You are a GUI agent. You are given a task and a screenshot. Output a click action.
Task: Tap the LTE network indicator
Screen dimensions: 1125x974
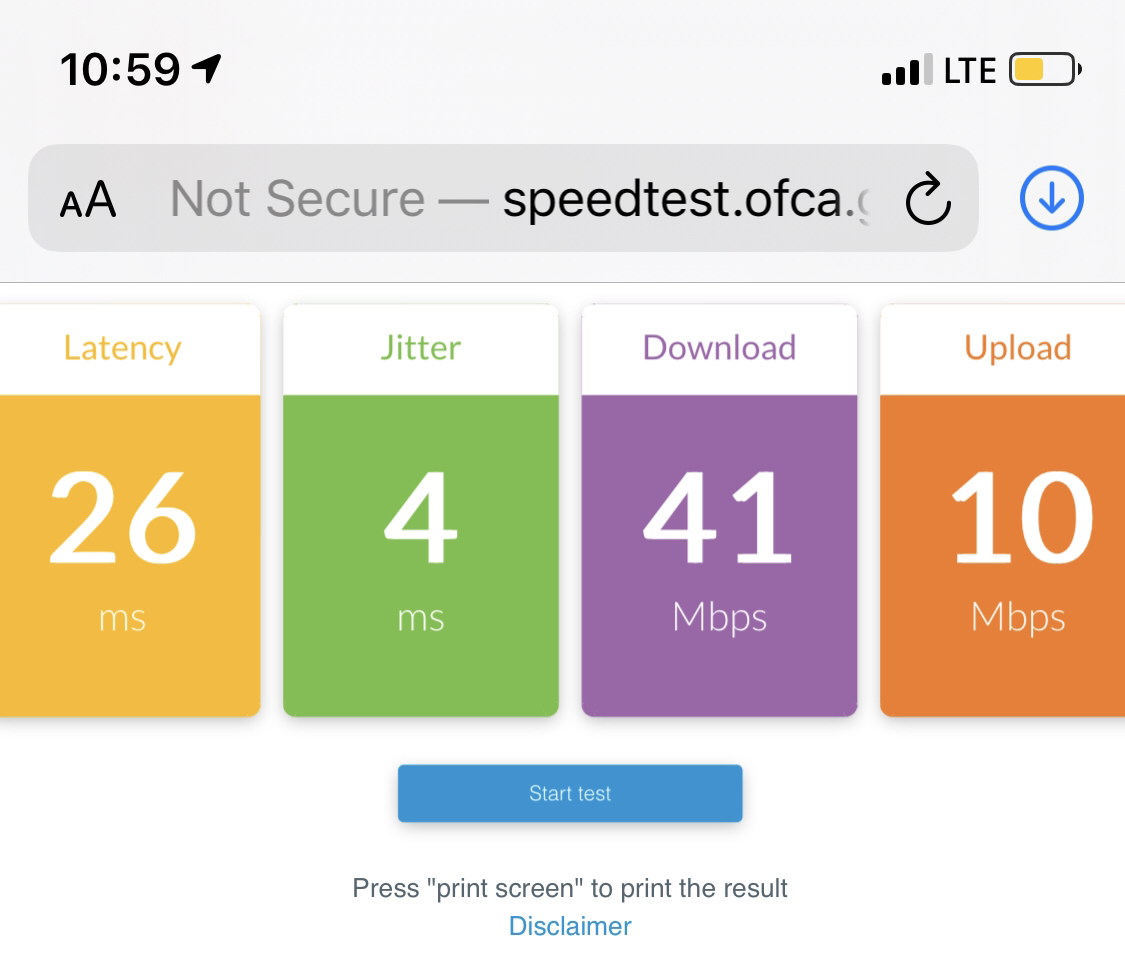tap(970, 70)
